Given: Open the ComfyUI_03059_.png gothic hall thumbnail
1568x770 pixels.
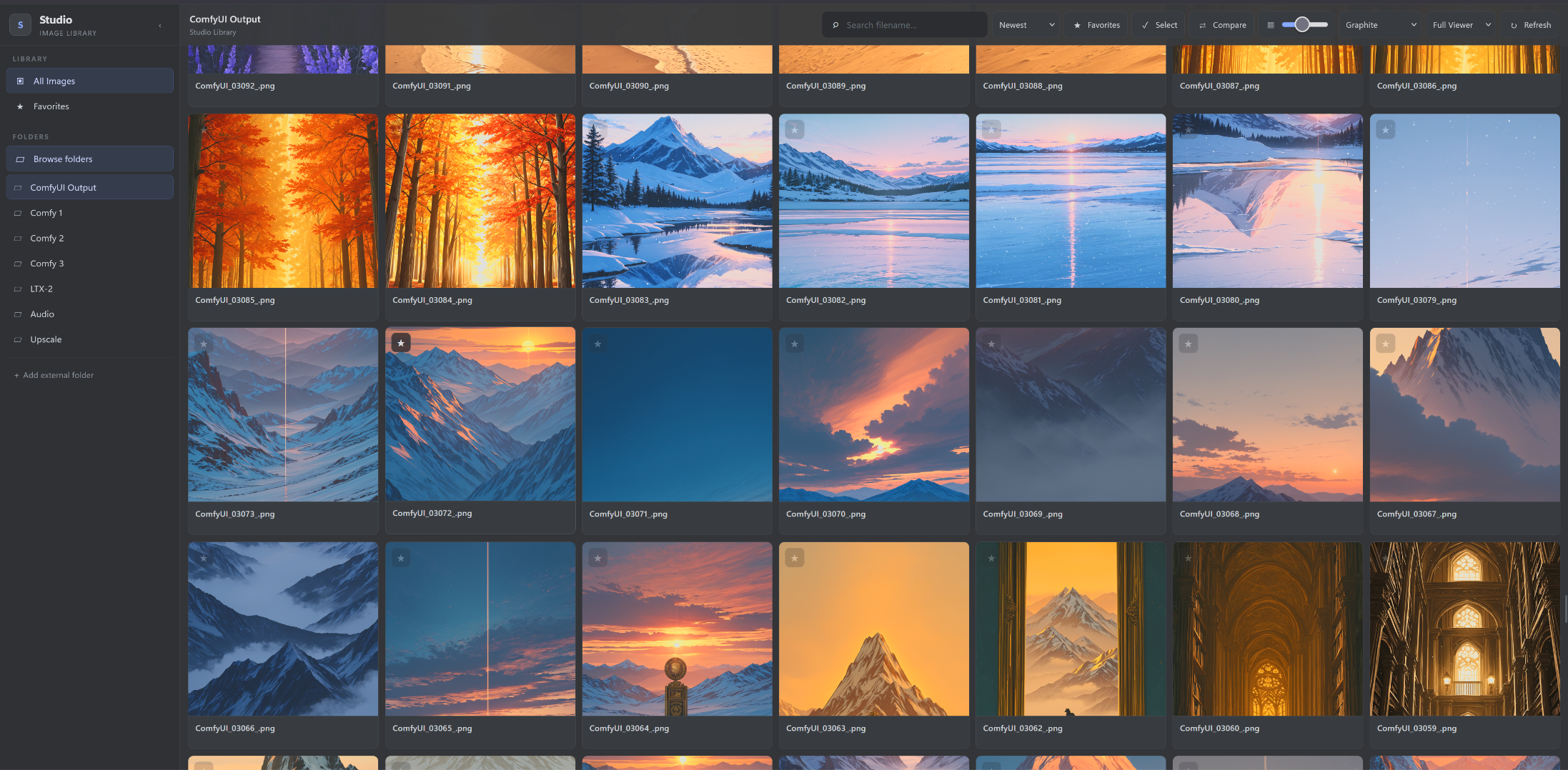Looking at the screenshot, I should click(1465, 629).
